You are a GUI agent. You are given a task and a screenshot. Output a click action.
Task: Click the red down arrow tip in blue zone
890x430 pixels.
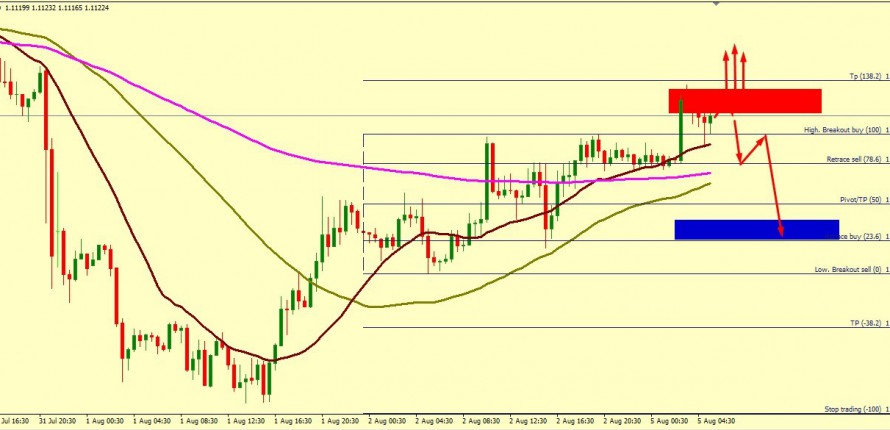(x=780, y=234)
